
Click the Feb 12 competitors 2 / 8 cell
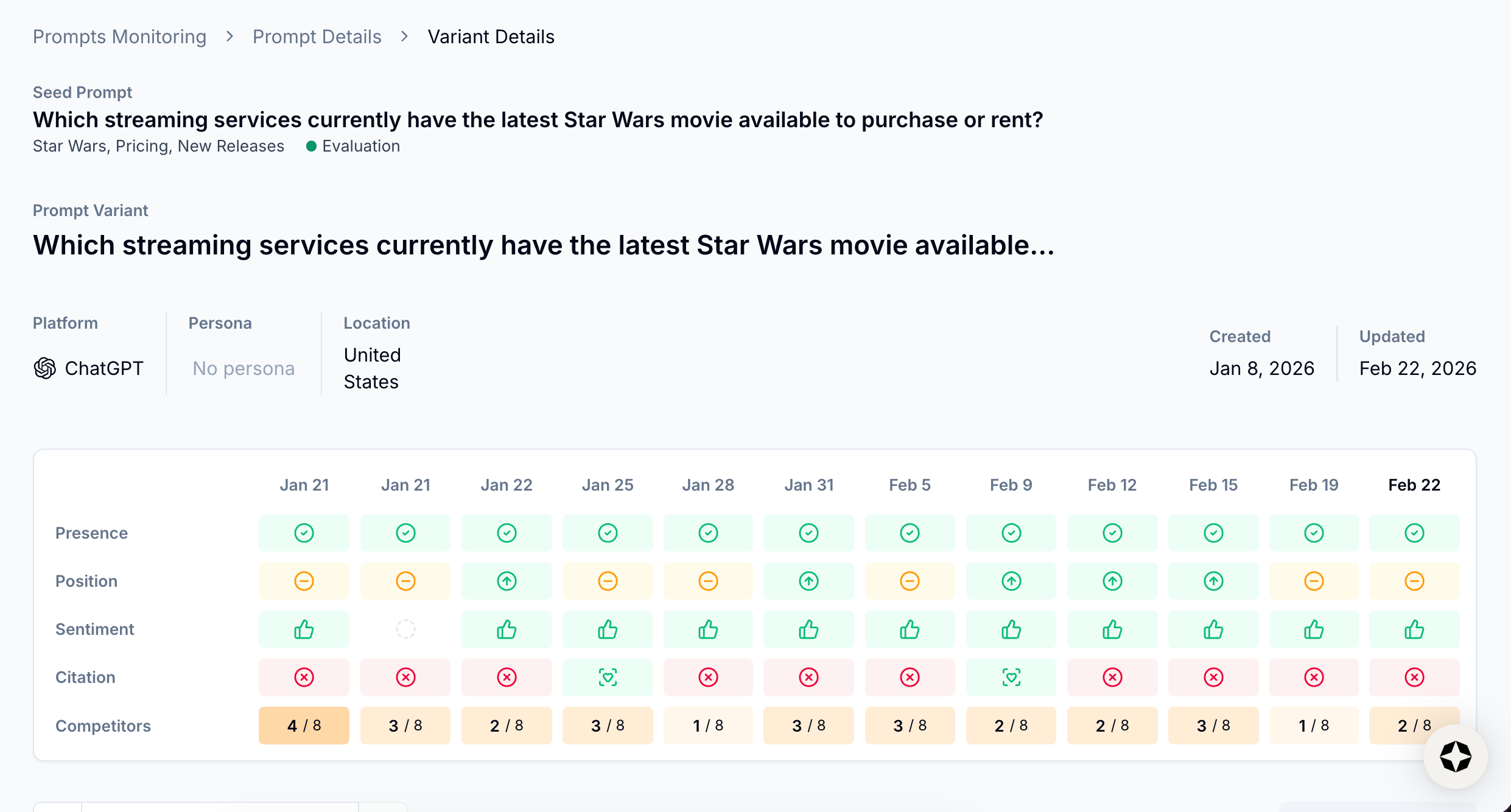(1112, 726)
